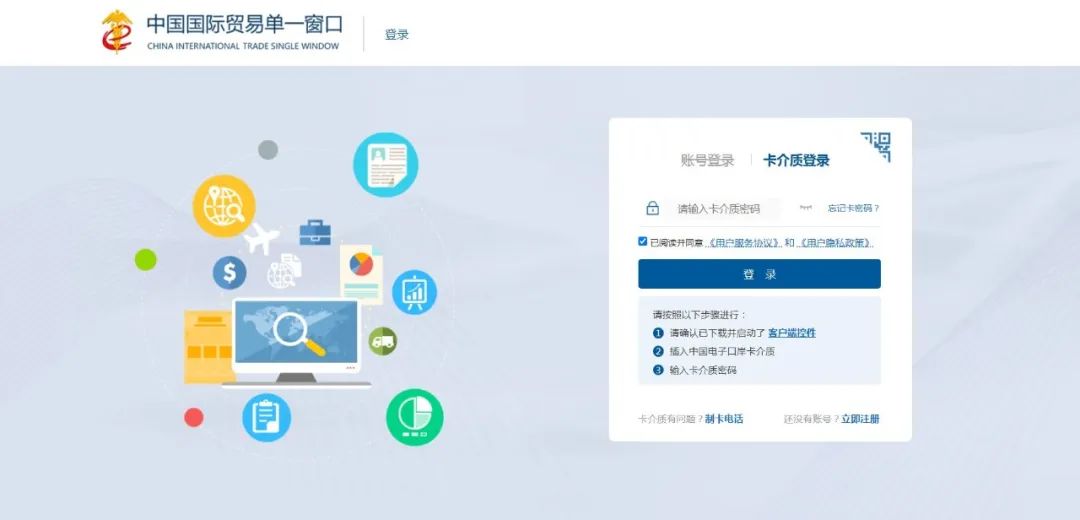The image size is (1080, 520).
Task: Click the 立即注册 register link
Action: (x=860, y=419)
